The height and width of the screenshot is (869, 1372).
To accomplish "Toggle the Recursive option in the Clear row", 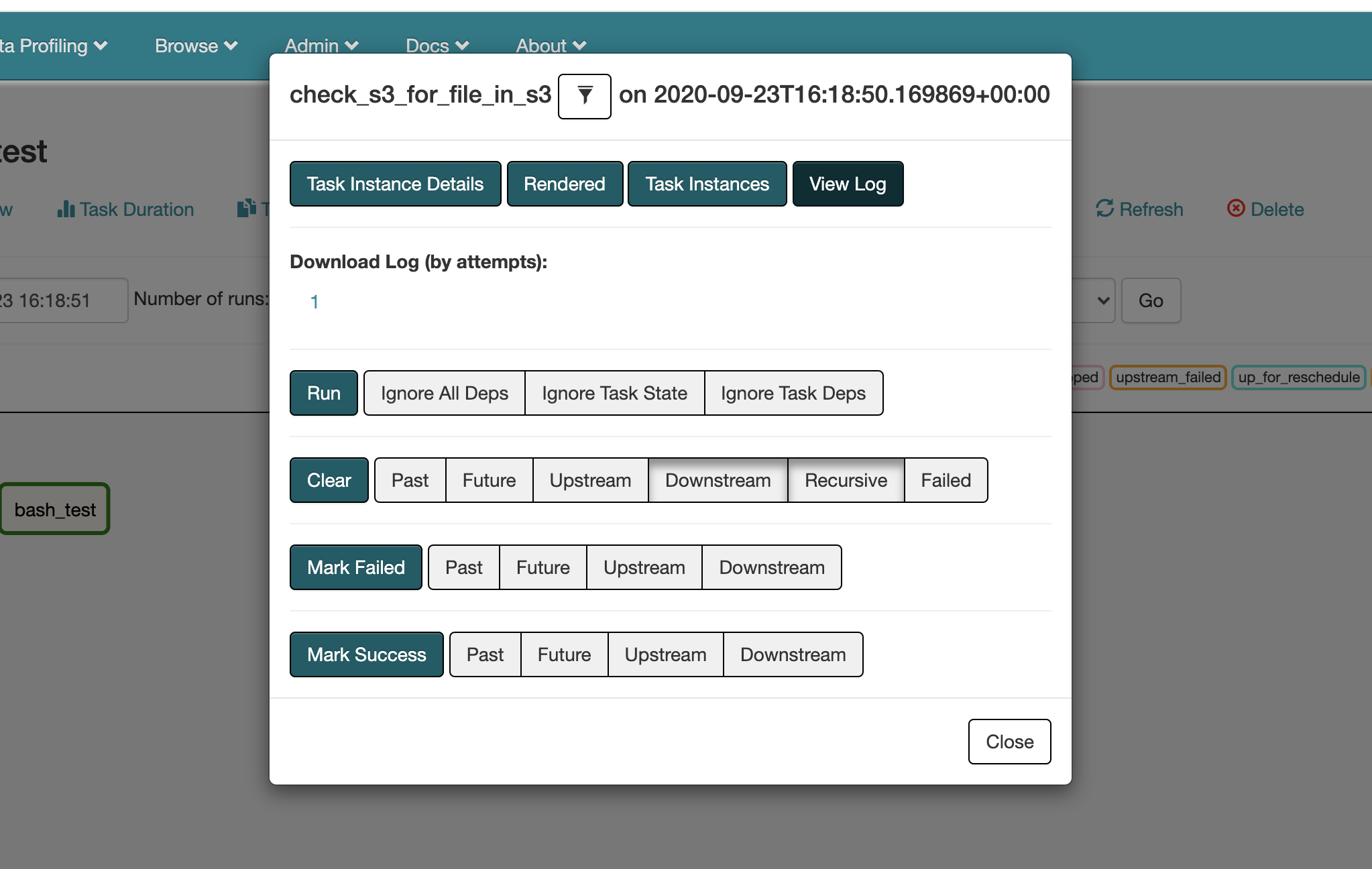I will tap(845, 480).
